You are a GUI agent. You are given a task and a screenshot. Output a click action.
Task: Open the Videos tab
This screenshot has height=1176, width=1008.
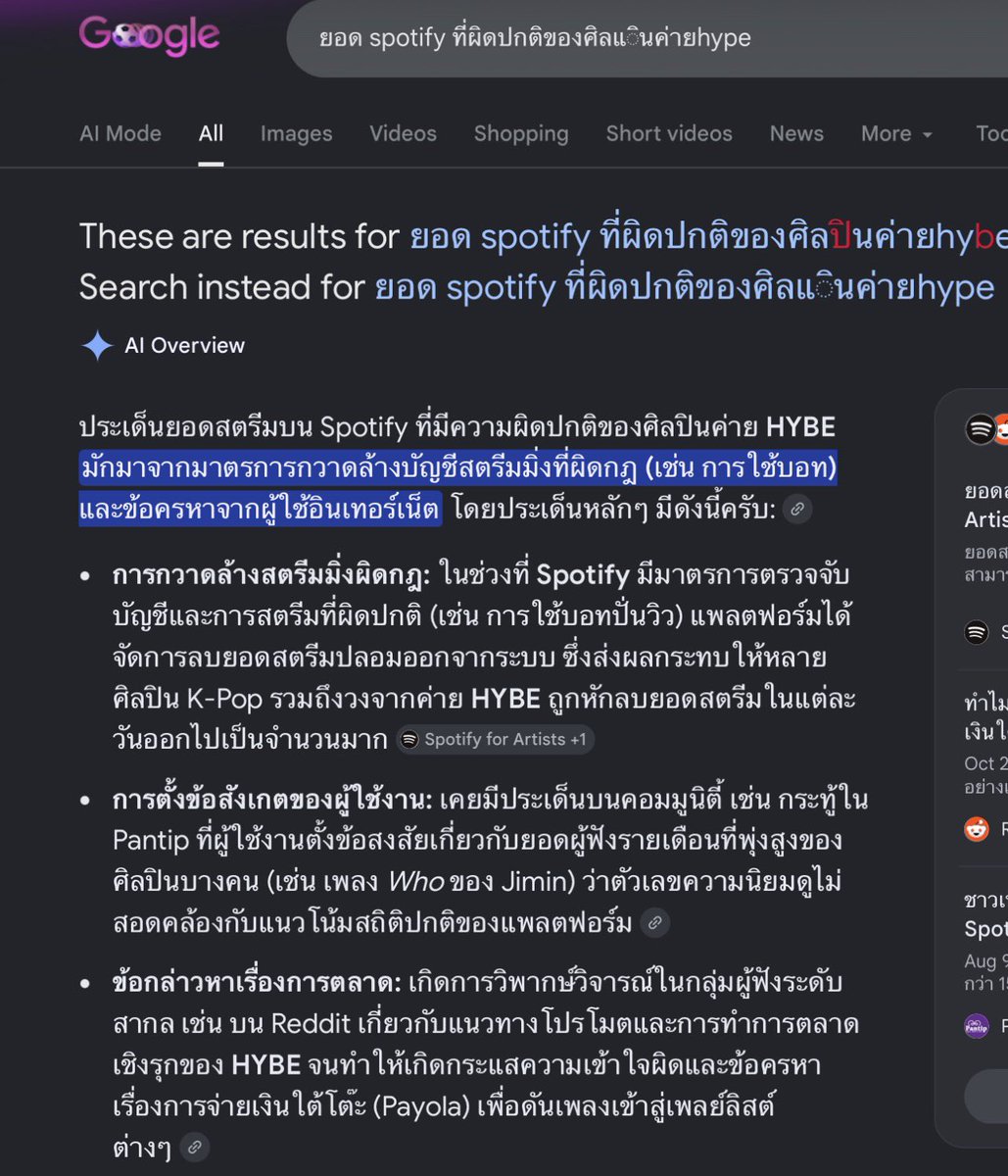pyautogui.click(x=403, y=133)
